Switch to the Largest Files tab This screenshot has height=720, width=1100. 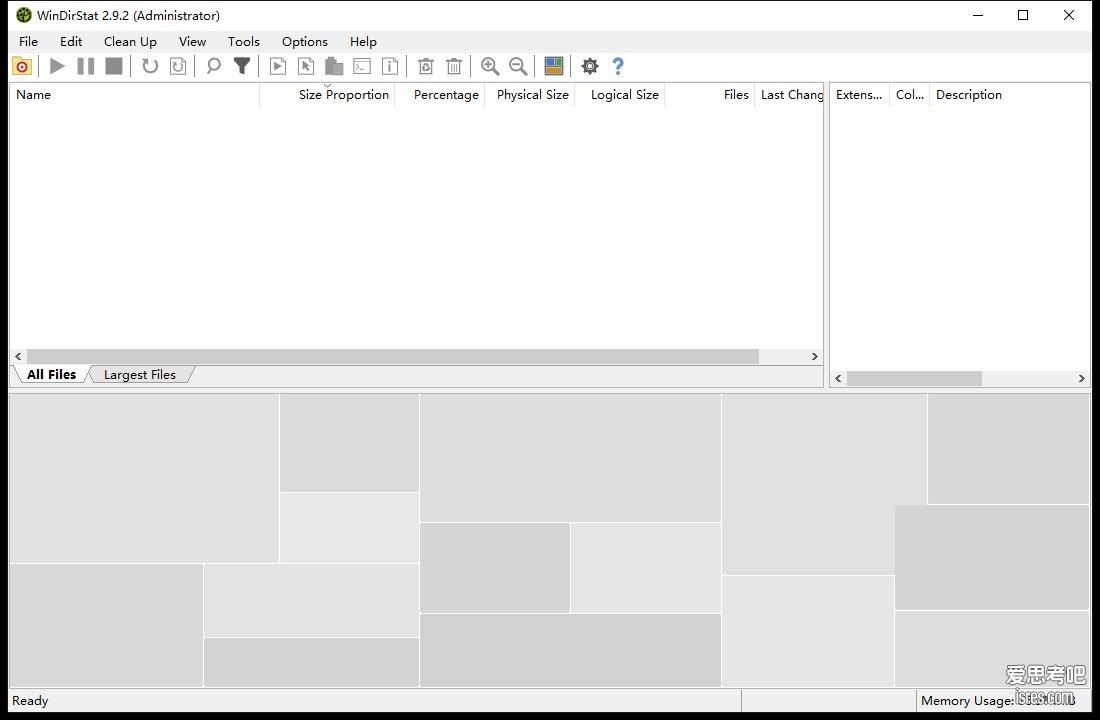pyautogui.click(x=140, y=375)
